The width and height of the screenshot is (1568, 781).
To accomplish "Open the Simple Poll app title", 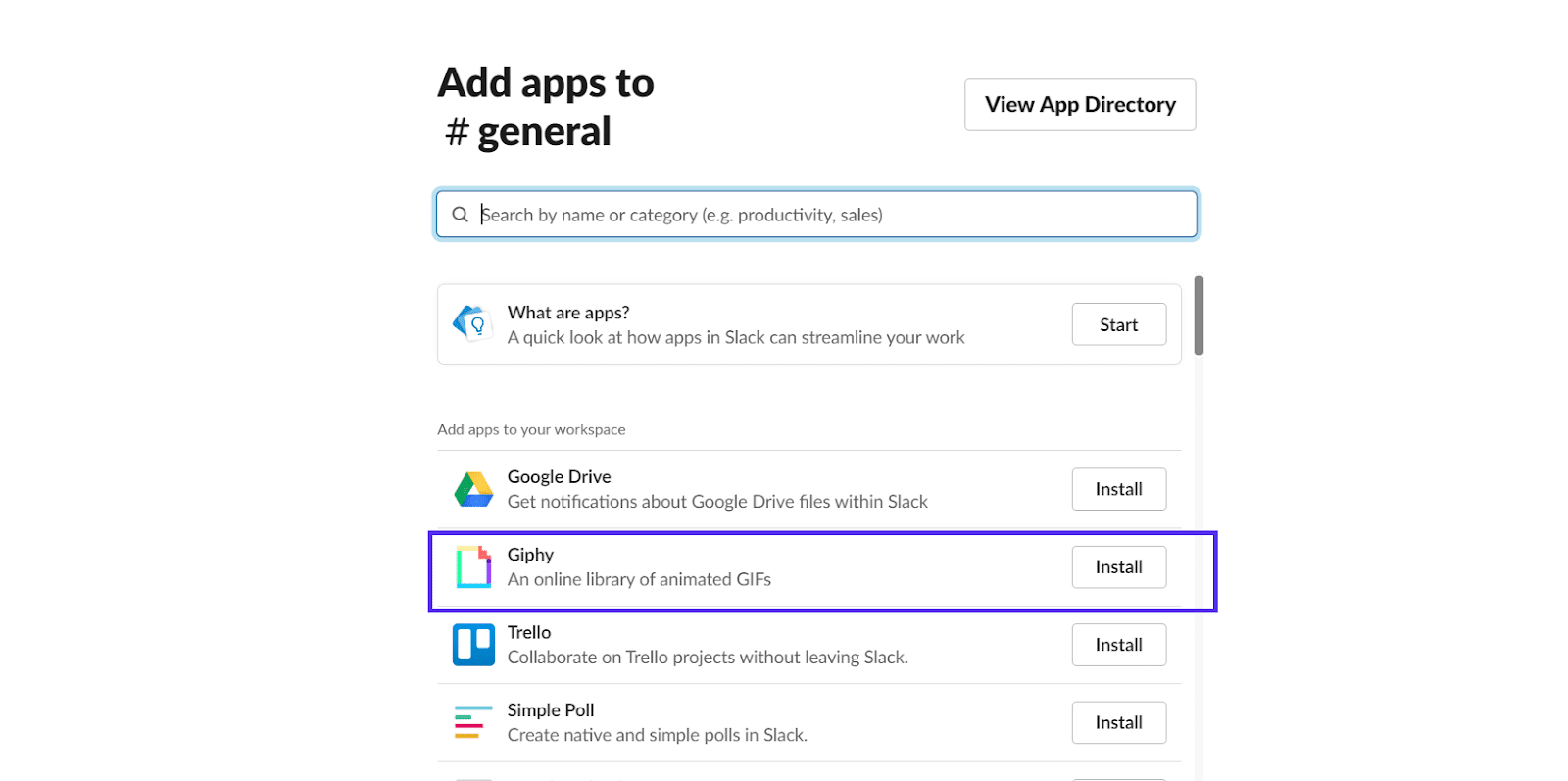I will coord(551,710).
